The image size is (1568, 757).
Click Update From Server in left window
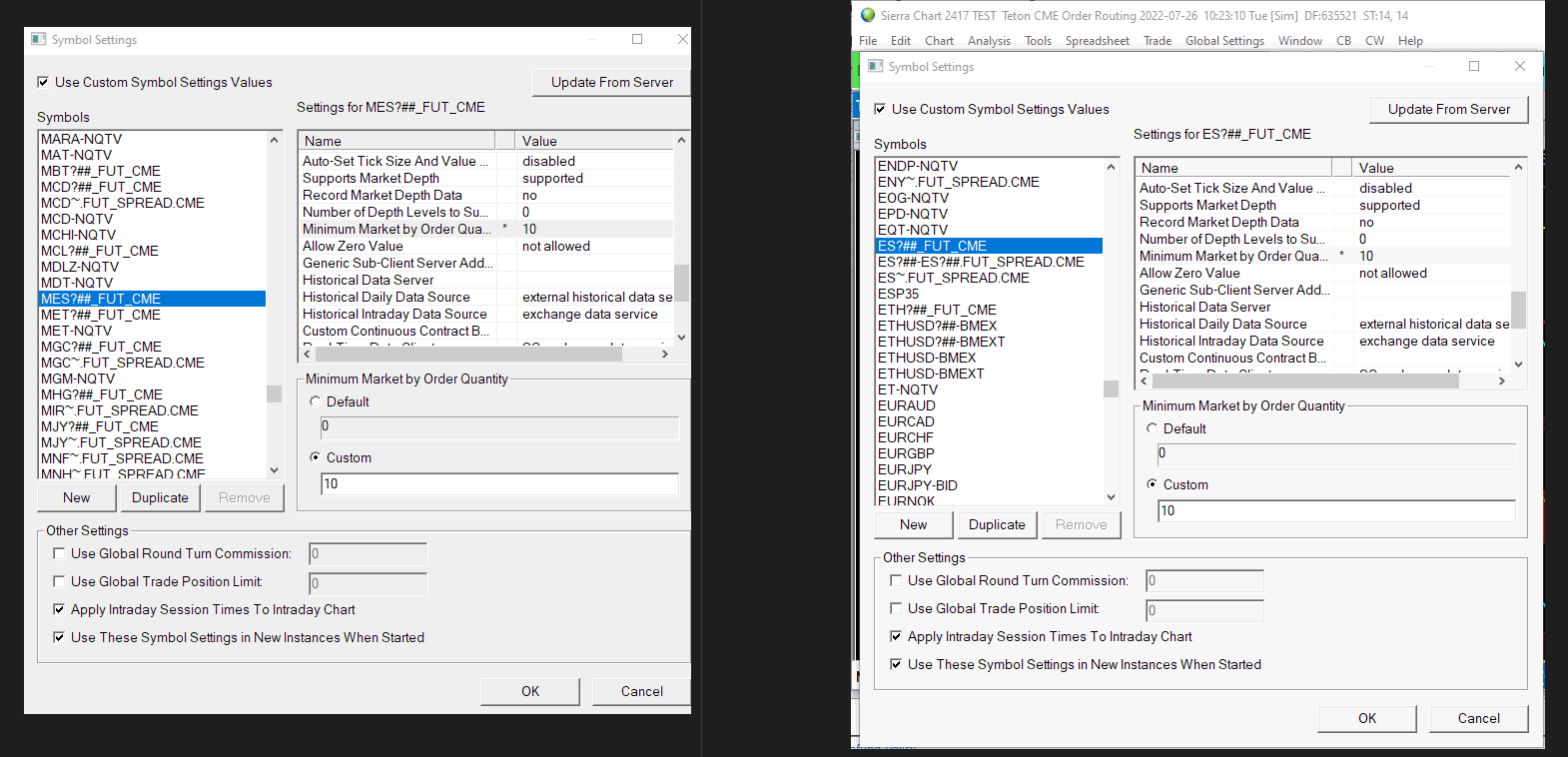click(612, 82)
